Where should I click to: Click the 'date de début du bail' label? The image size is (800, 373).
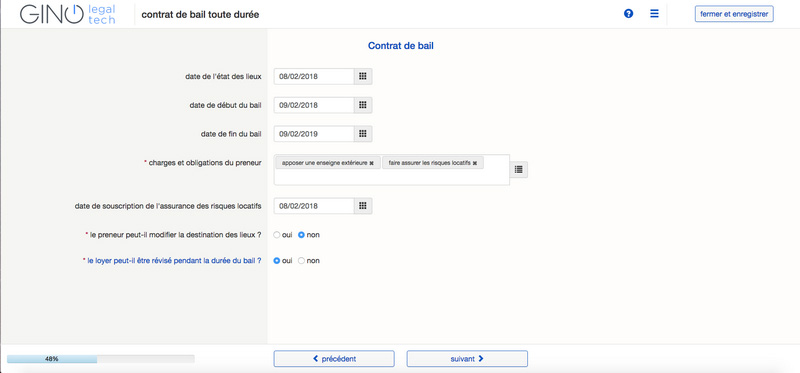pos(226,105)
